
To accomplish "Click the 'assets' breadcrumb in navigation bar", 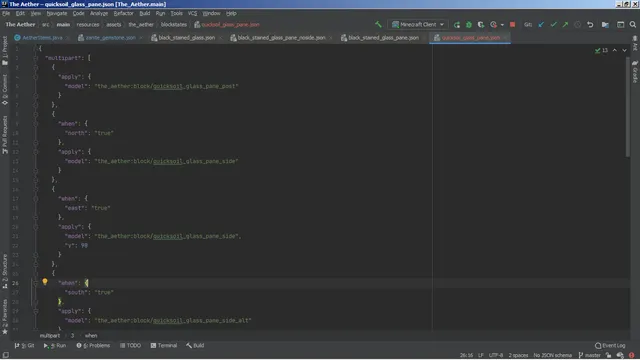I will click(x=113, y=24).
